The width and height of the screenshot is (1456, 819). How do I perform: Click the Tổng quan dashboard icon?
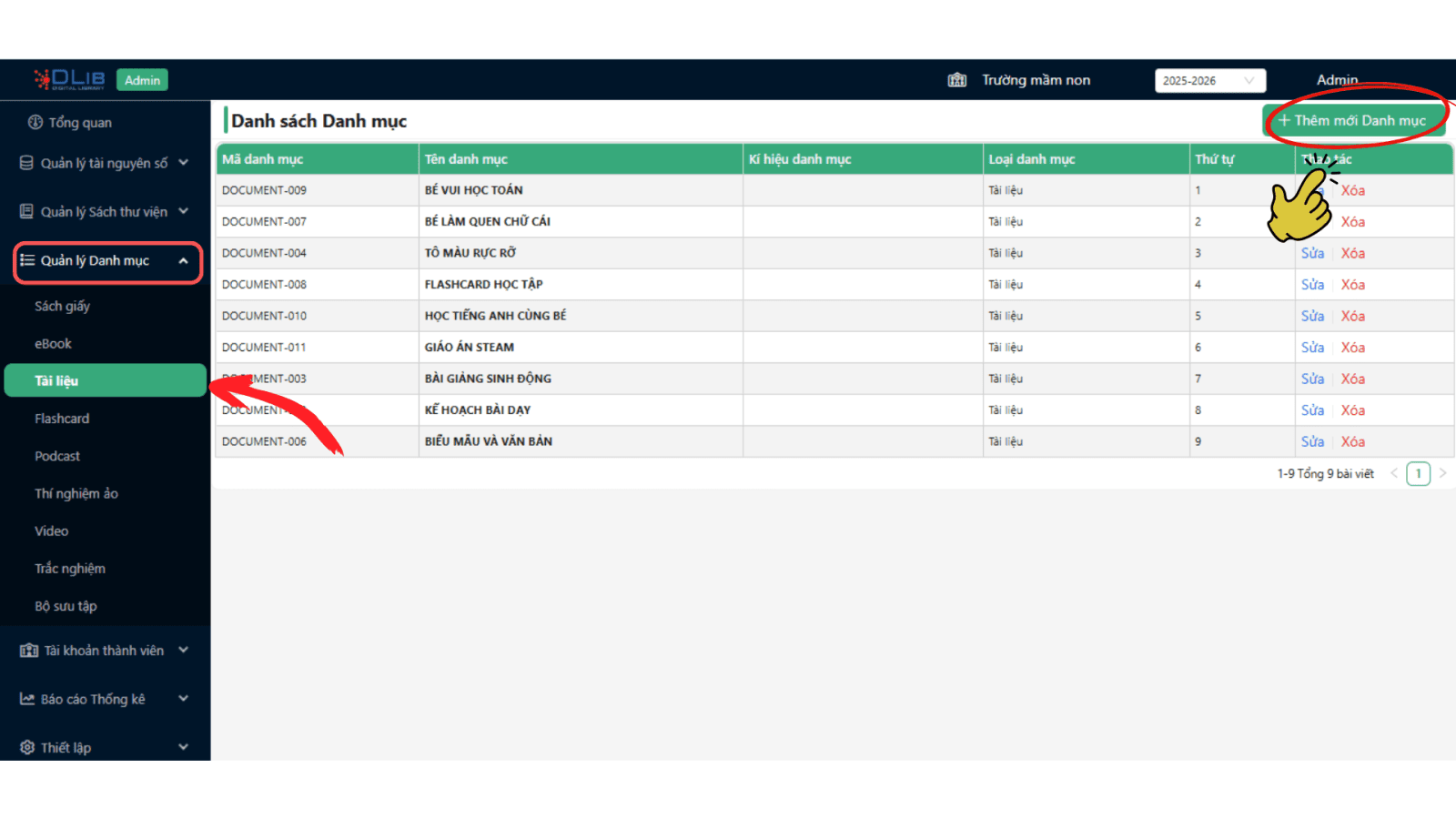[35, 122]
